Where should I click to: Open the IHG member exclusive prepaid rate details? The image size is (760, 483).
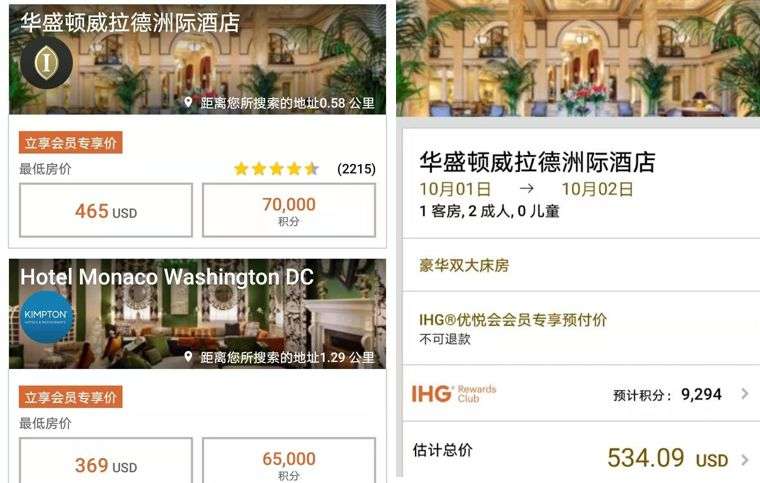tap(581, 328)
